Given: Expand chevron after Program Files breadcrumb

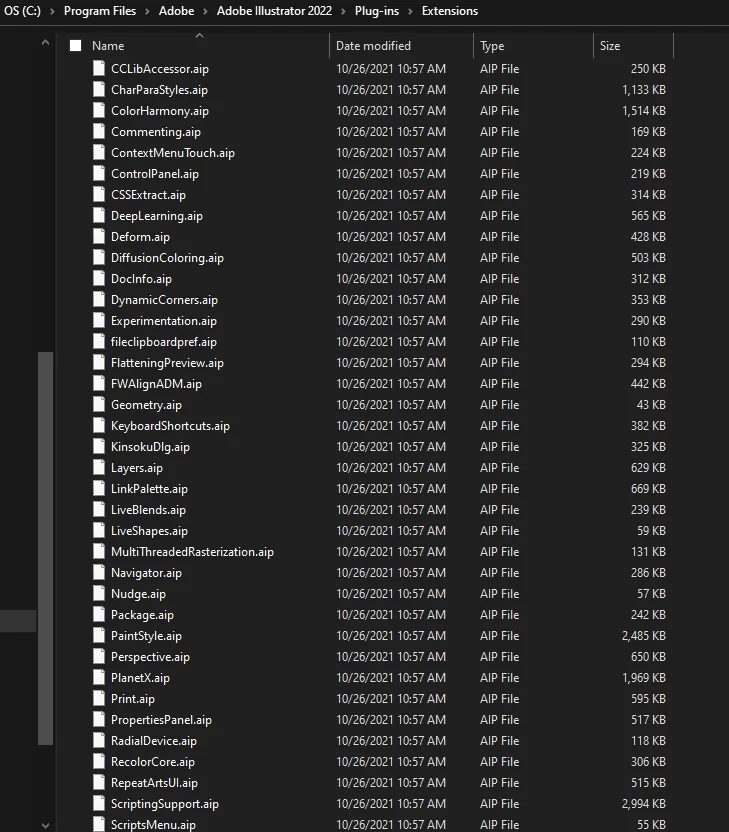Looking at the screenshot, I should click(x=147, y=11).
